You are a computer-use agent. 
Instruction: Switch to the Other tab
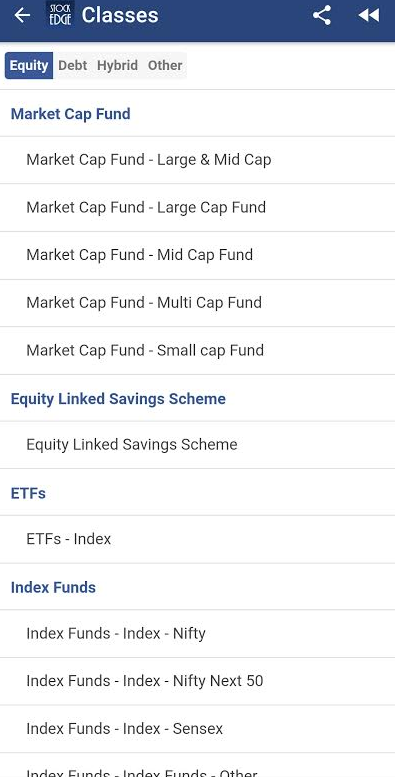click(165, 65)
